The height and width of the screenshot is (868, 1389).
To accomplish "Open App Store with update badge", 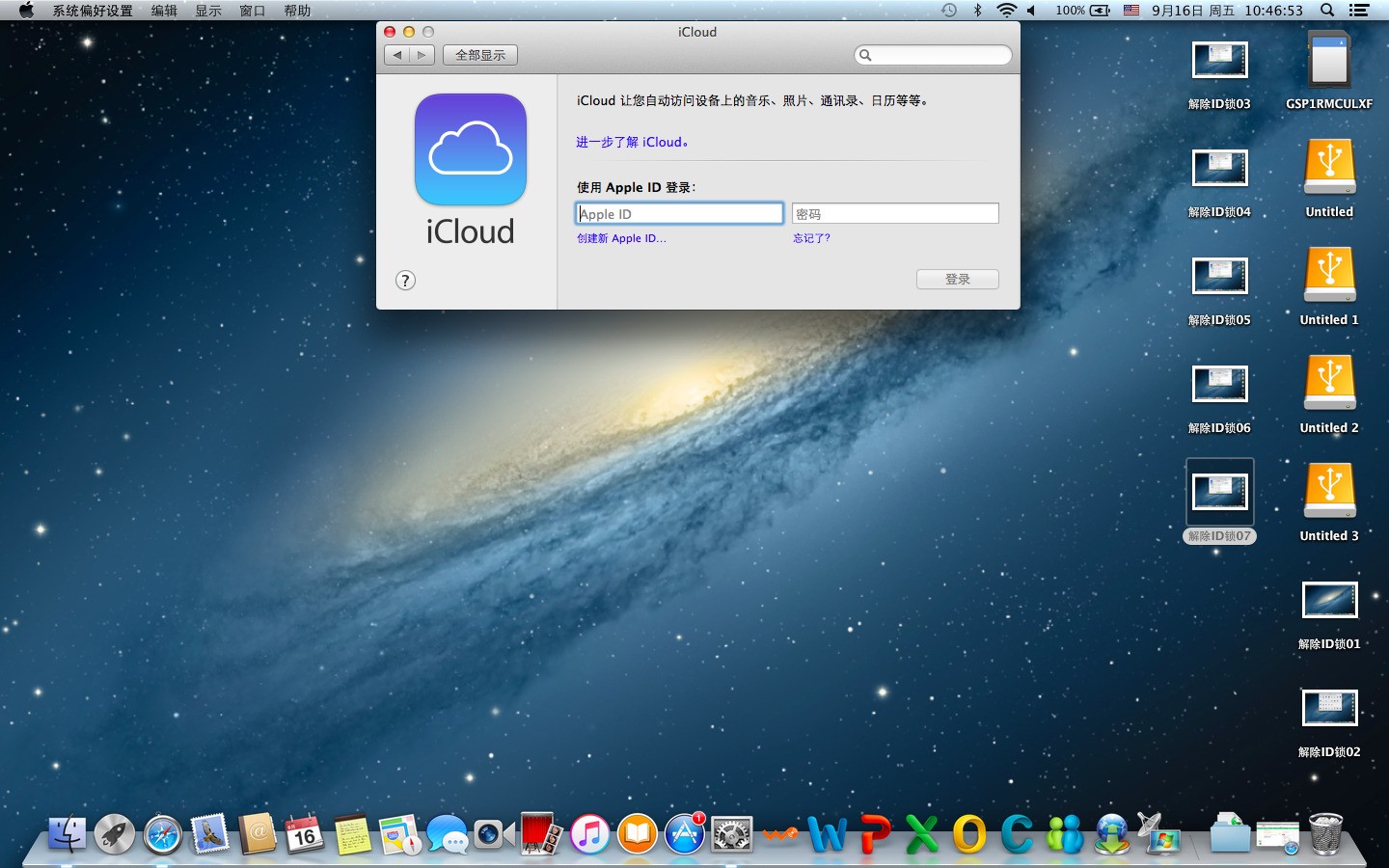I will pyautogui.click(x=685, y=834).
